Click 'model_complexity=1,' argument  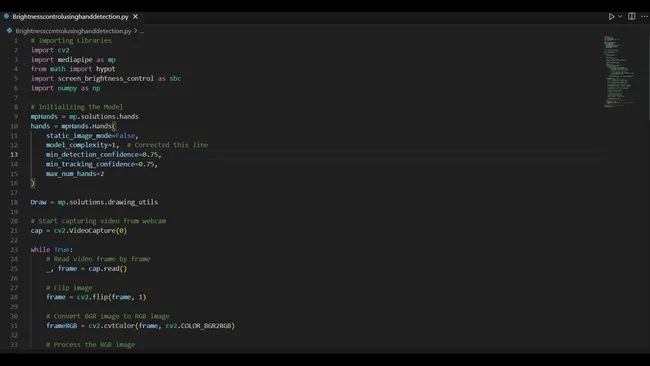pos(82,145)
